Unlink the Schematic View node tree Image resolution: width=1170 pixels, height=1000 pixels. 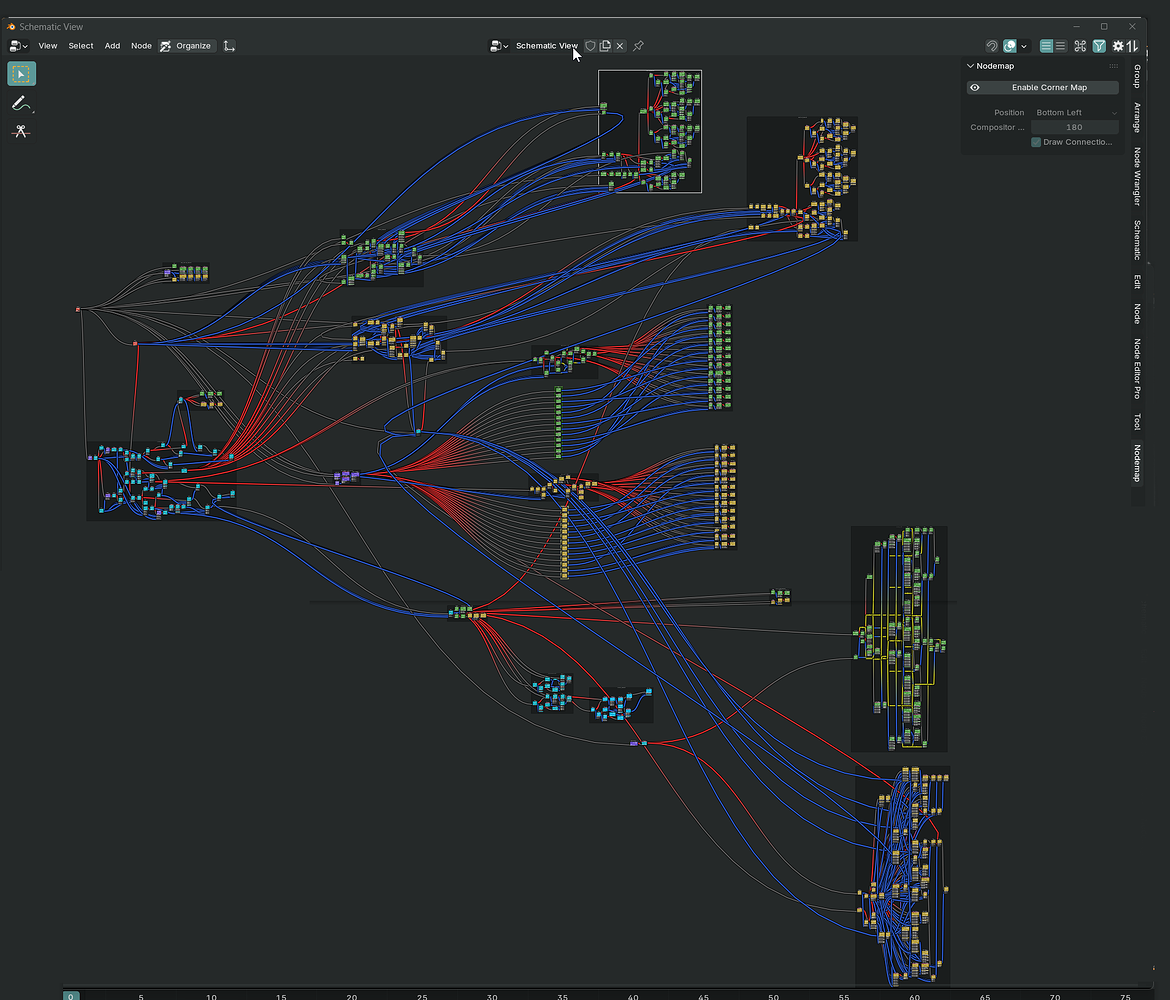(620, 46)
